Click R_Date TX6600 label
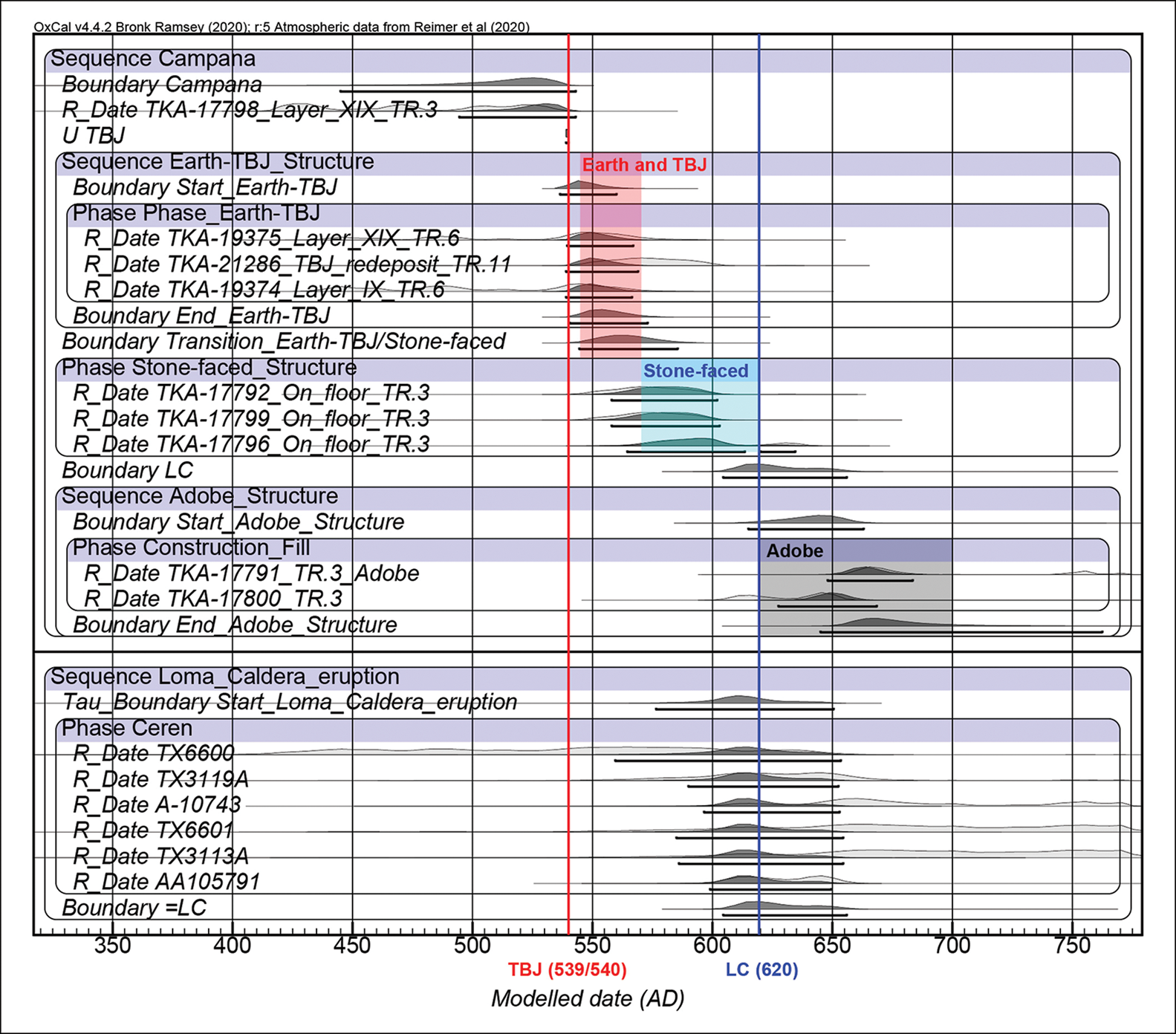The height and width of the screenshot is (1034, 1176). click(153, 754)
